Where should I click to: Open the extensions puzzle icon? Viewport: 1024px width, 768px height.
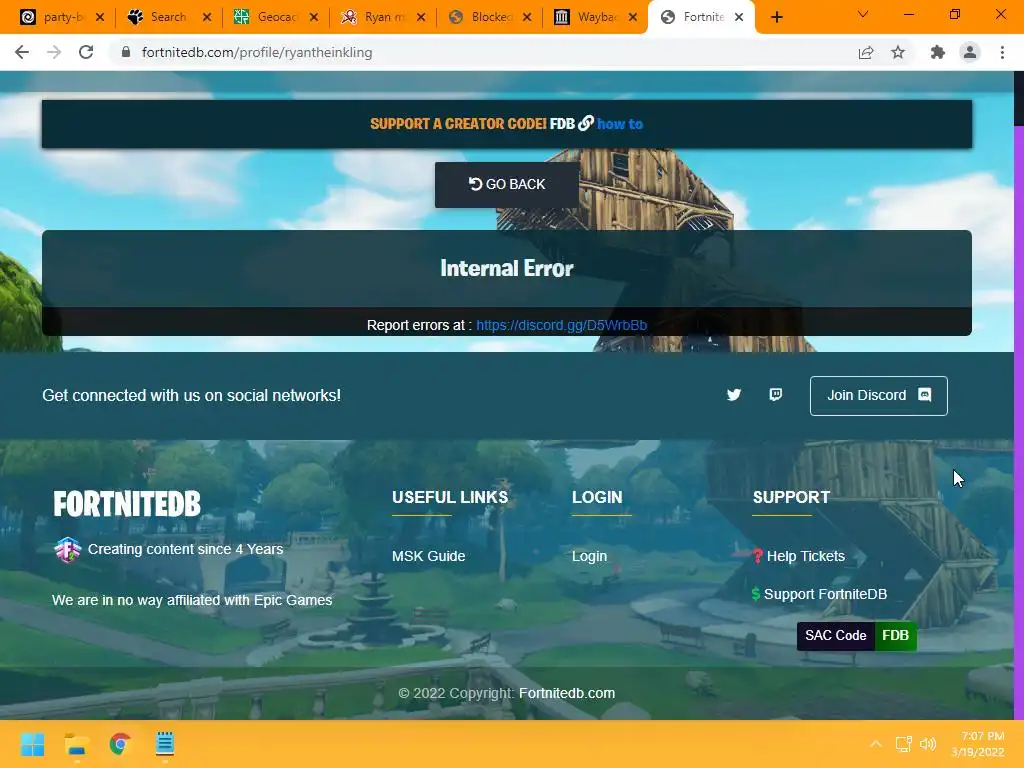click(x=938, y=52)
